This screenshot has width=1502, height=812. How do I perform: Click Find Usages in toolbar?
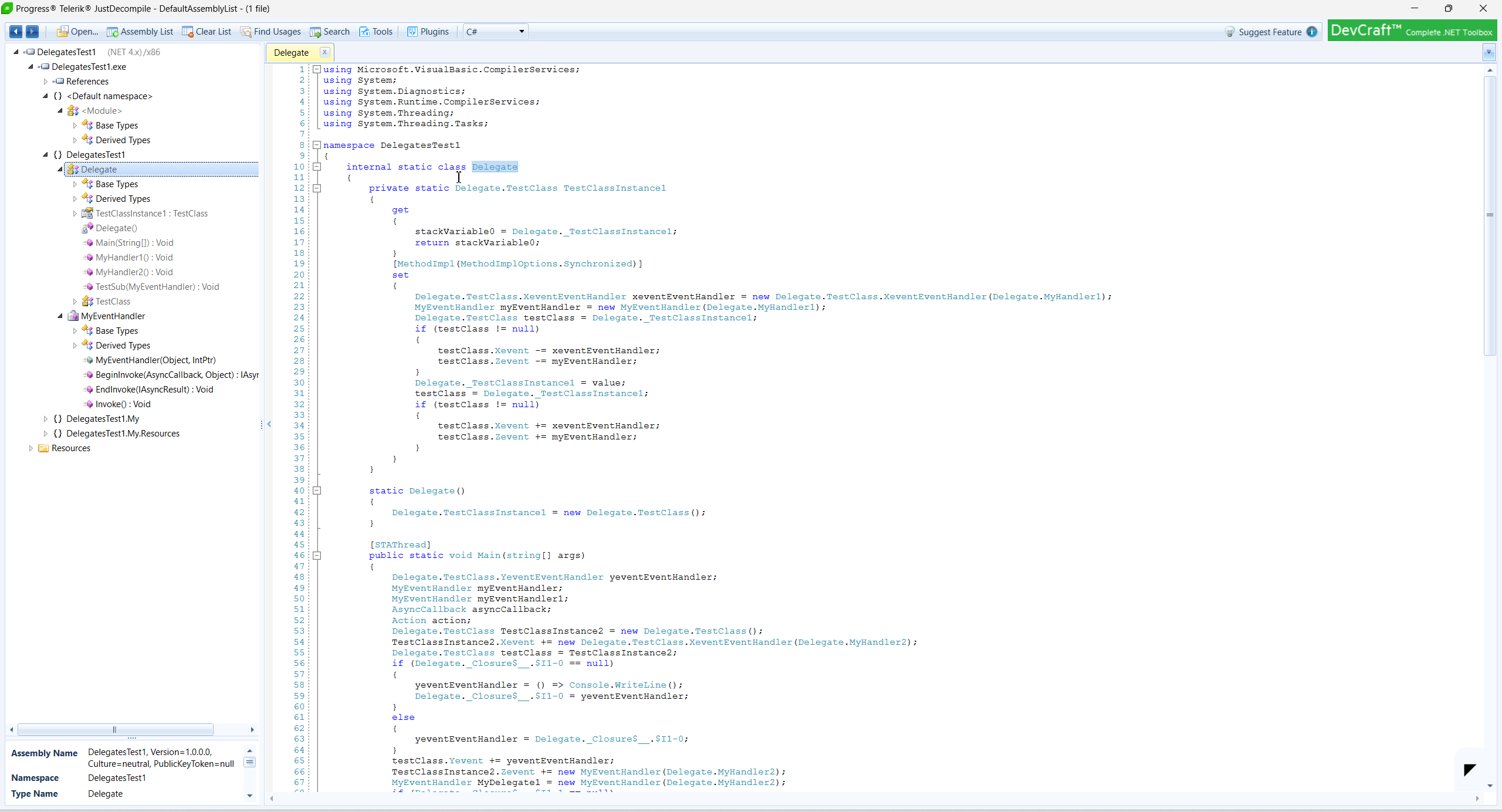270,32
